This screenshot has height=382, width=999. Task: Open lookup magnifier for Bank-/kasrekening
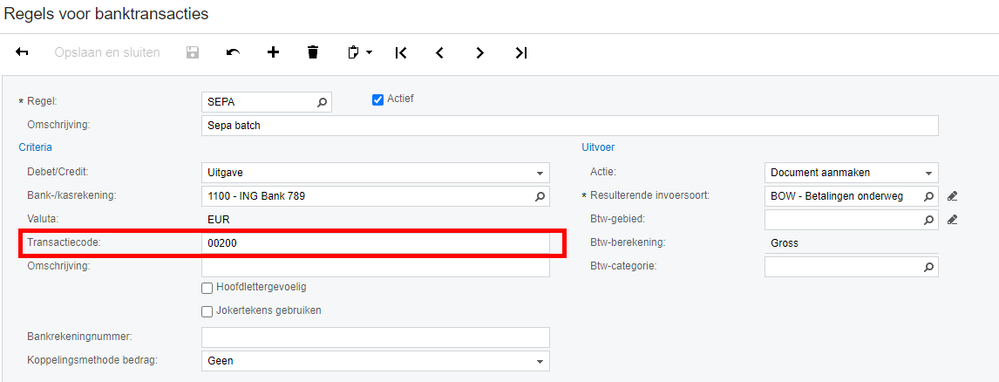pos(540,197)
